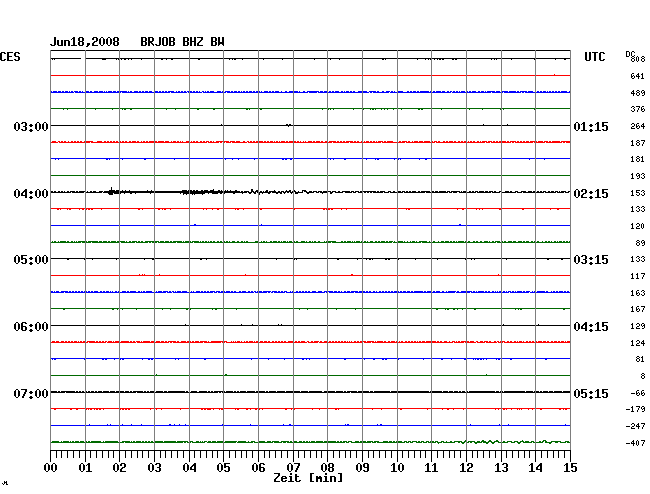Select the DC offset value 167
Viewport: 650px width, 494px height.
coord(638,310)
